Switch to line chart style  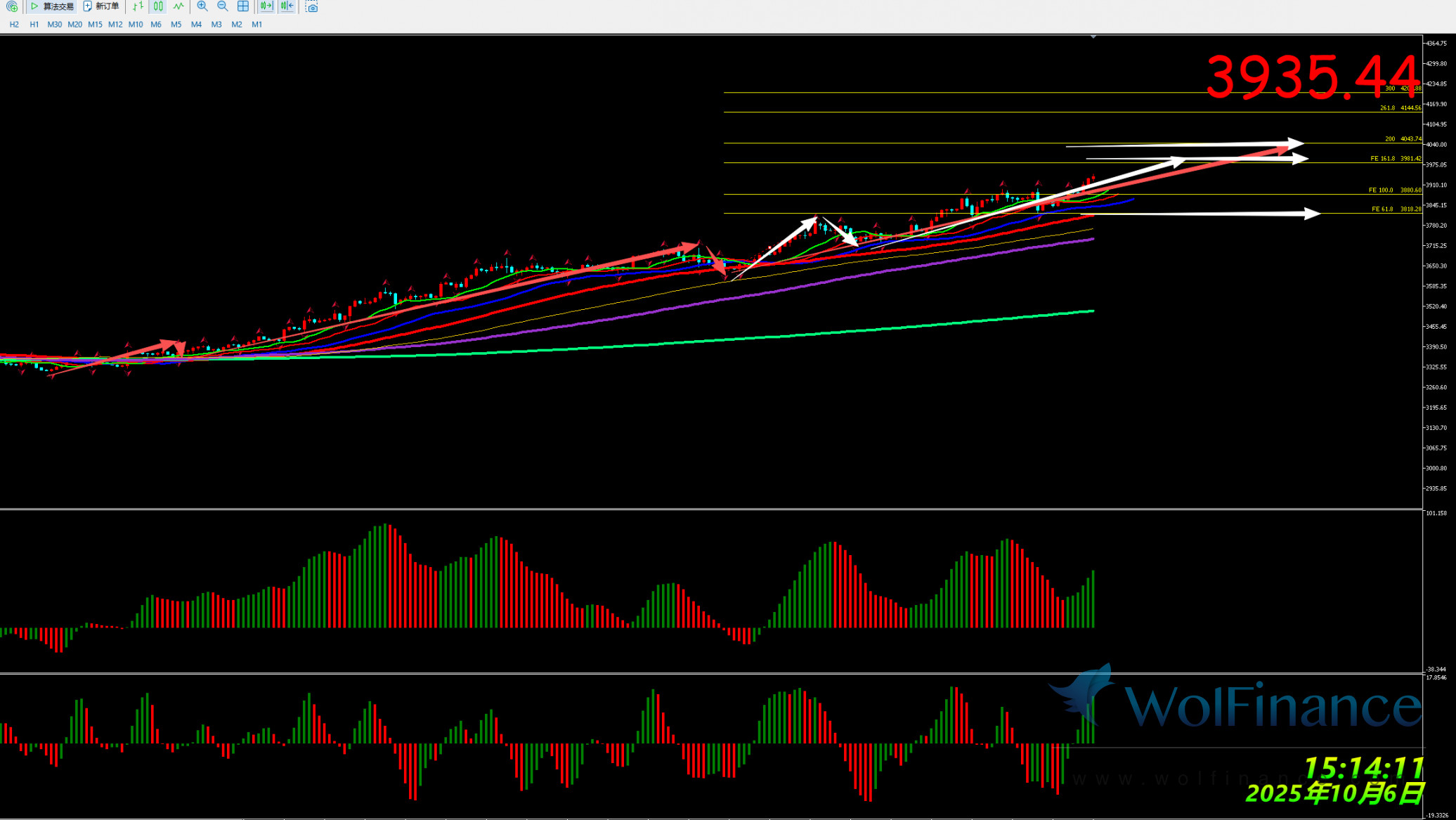coord(178,6)
